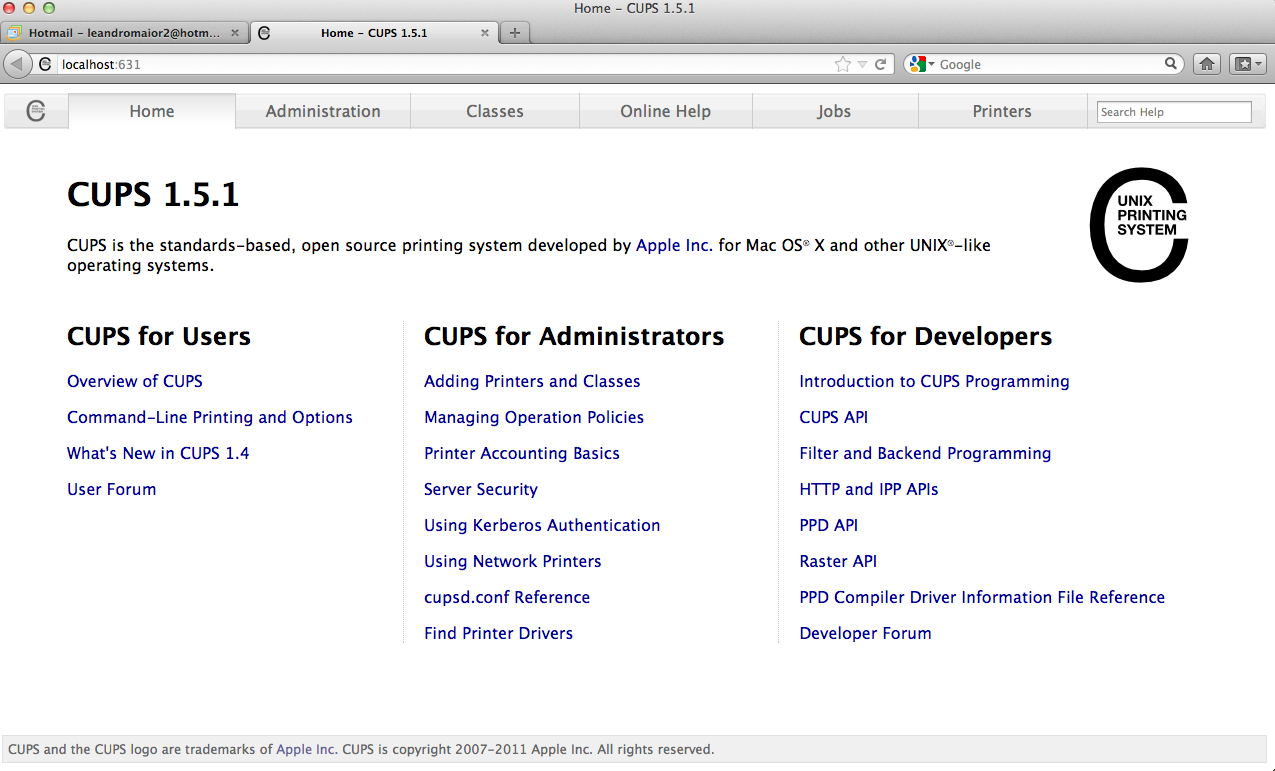The width and height of the screenshot is (1275, 771).
Task: Open a new browser tab with the plus
Action: click(x=514, y=32)
